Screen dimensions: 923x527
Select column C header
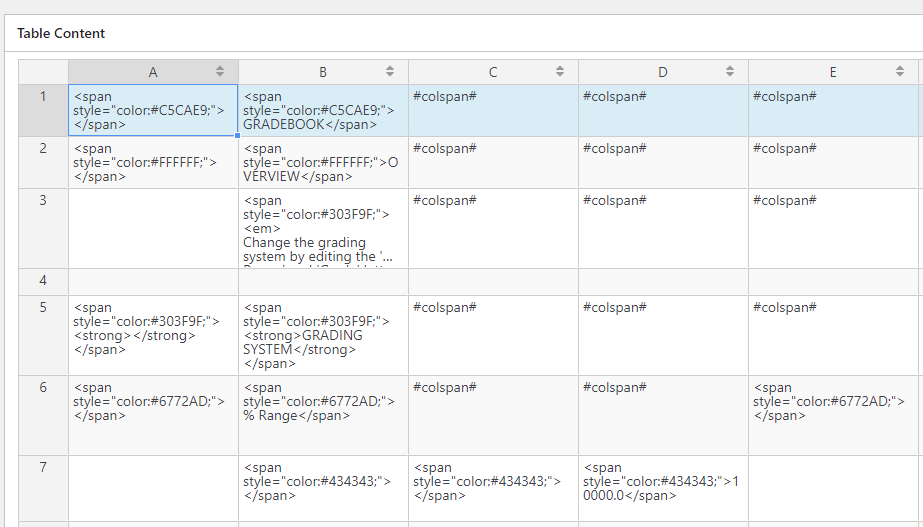click(493, 72)
